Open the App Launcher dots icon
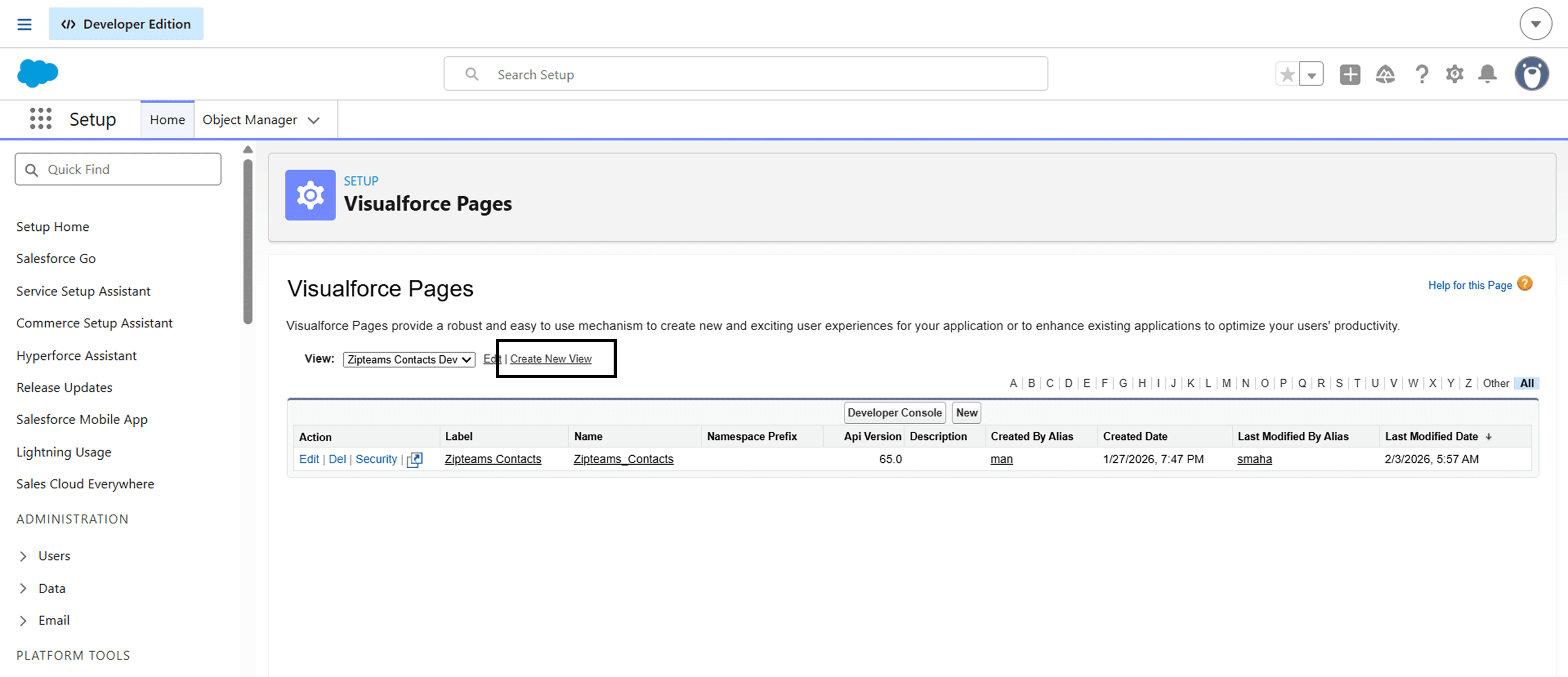Viewport: 1568px width, 677px height. (41, 118)
